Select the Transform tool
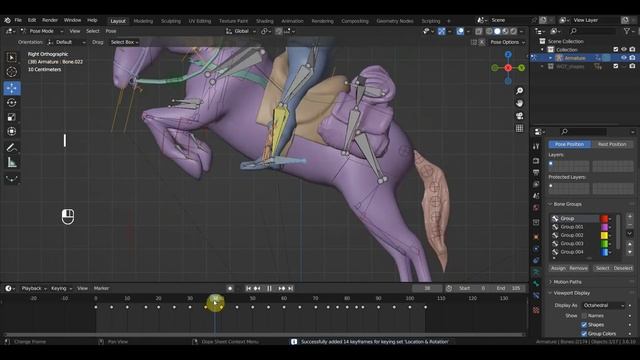This screenshot has height=360, width=640. pos(11,131)
